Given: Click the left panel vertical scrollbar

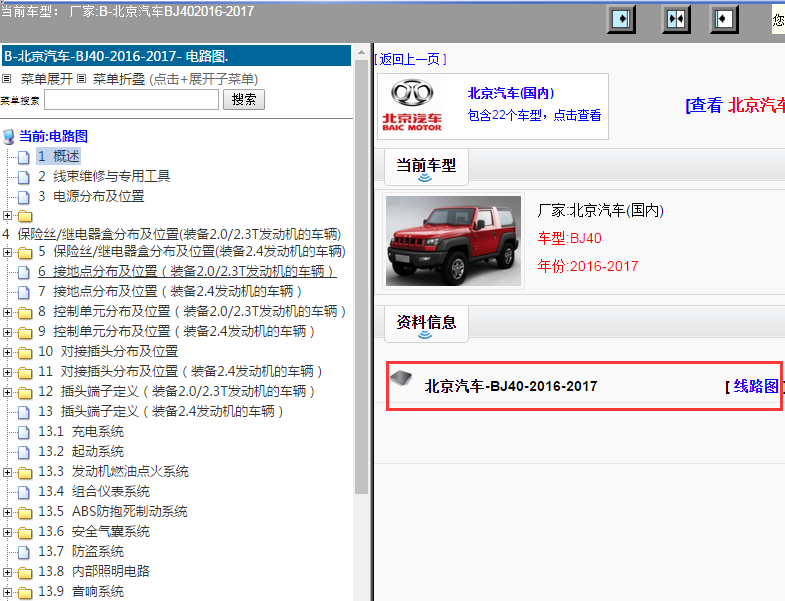Looking at the screenshot, I should click(361, 278).
